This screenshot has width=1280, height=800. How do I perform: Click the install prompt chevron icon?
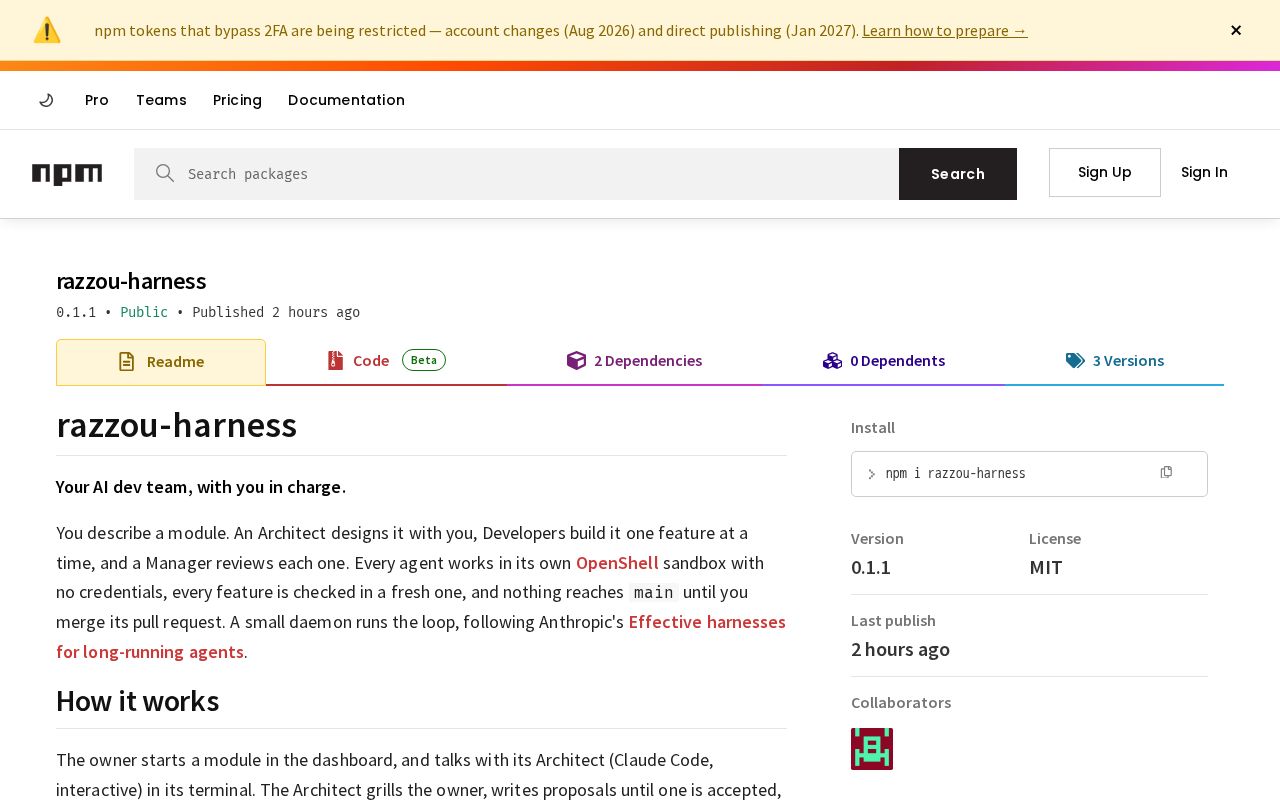pyautogui.click(x=871, y=474)
